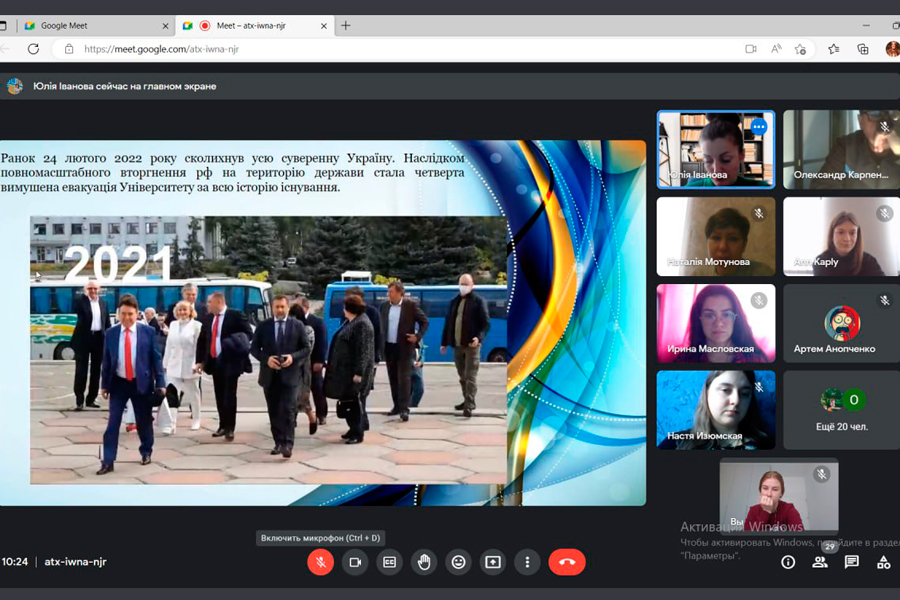Open the emoji reactions panel
The height and width of the screenshot is (600, 900).
pos(458,562)
